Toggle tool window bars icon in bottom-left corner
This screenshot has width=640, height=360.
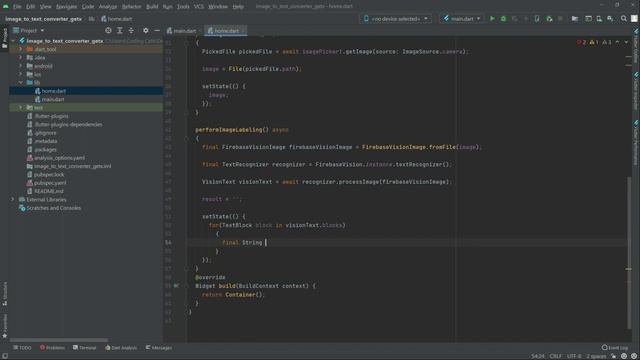click(5, 356)
